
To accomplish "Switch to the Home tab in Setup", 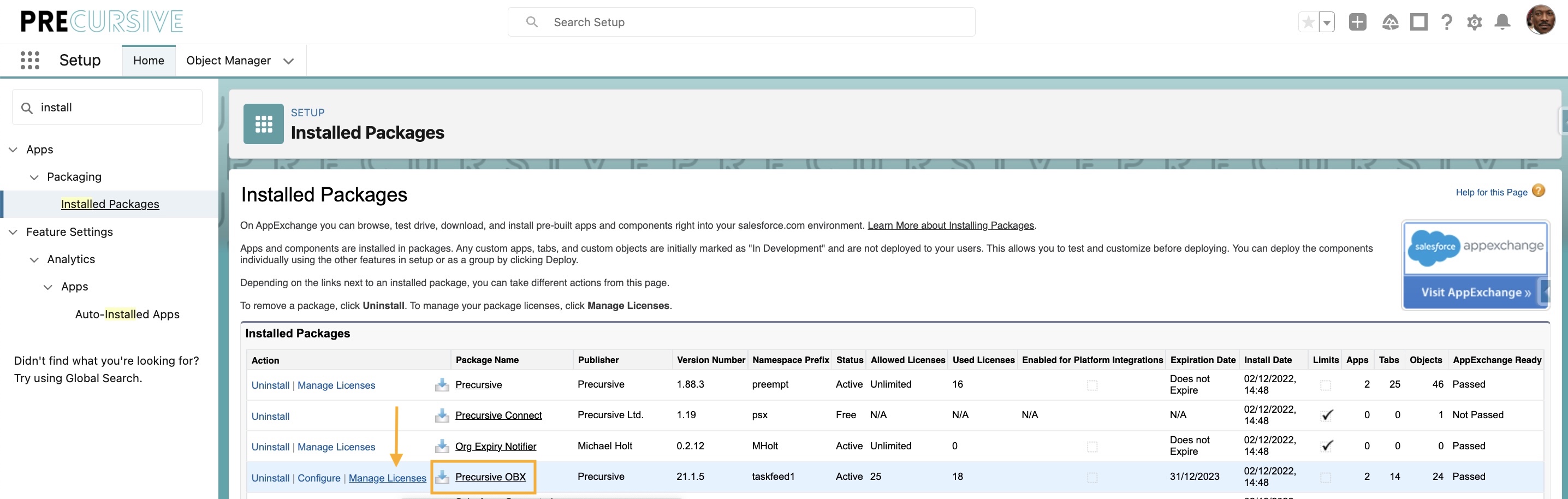I will click(148, 60).
